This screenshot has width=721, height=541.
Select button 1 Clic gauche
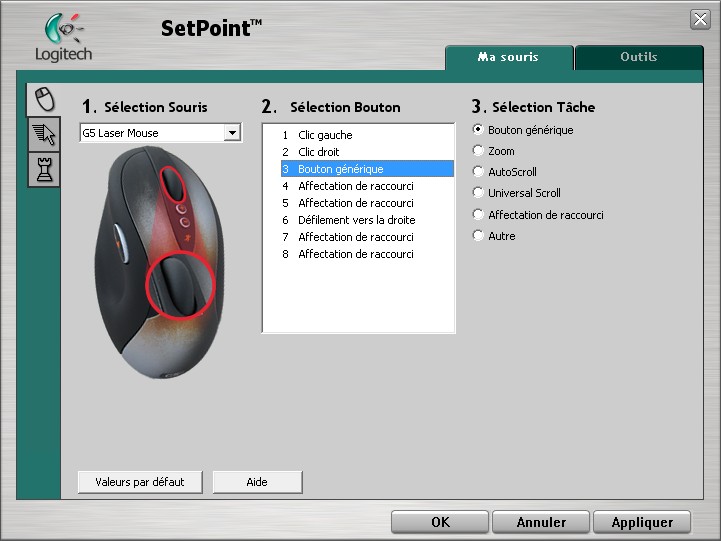pos(367,135)
